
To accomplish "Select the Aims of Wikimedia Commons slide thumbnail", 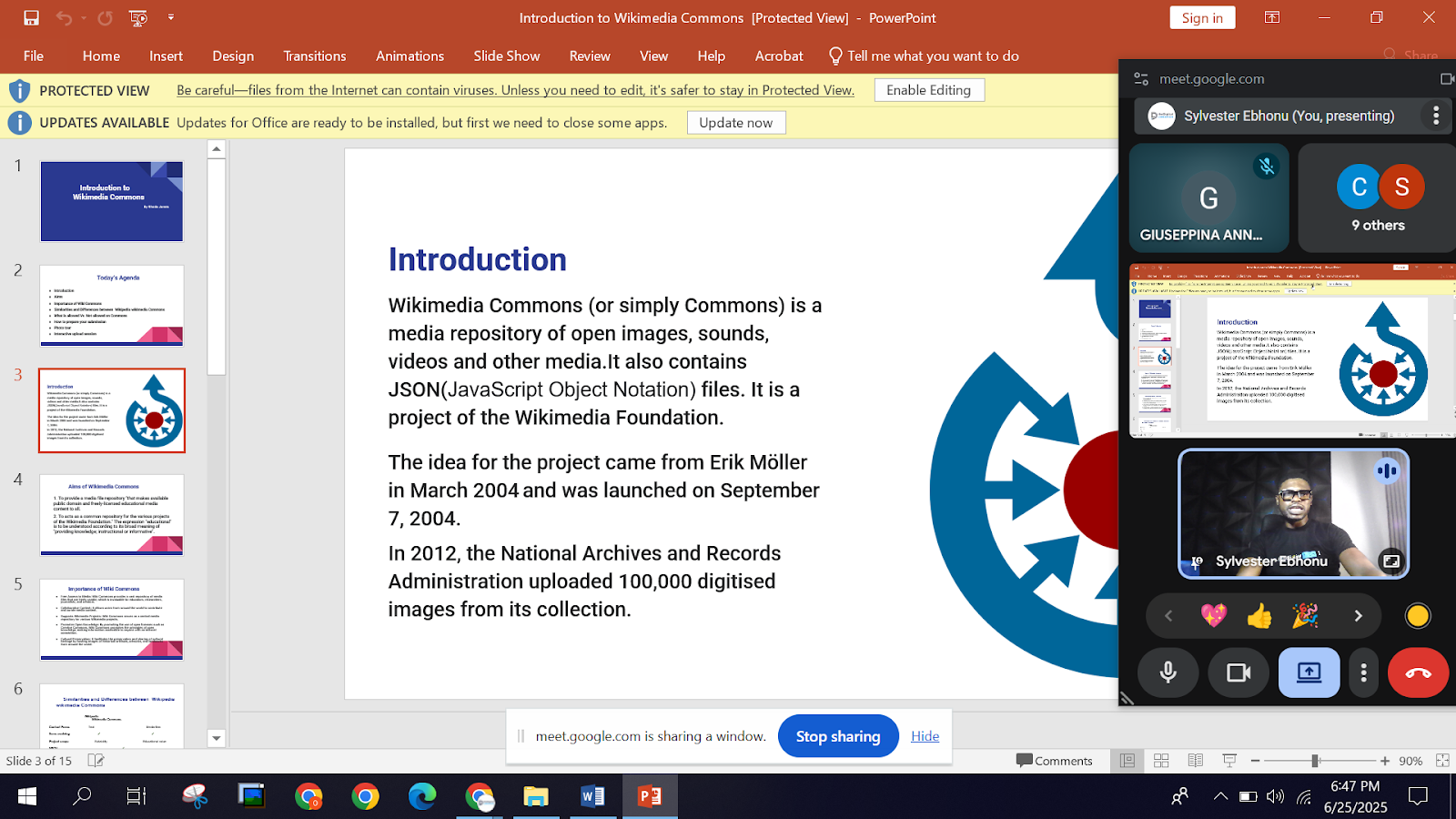I will click(x=112, y=515).
